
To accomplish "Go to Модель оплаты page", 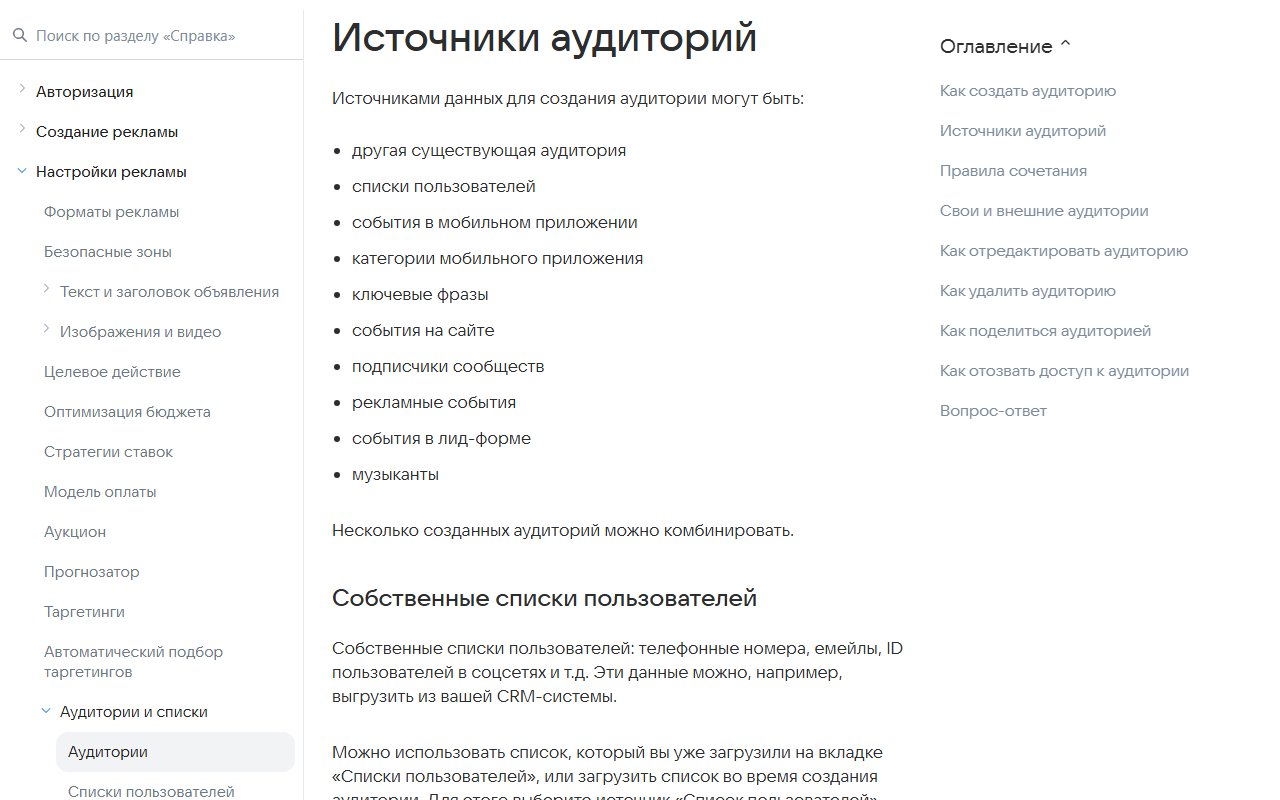I will click(x=100, y=492).
